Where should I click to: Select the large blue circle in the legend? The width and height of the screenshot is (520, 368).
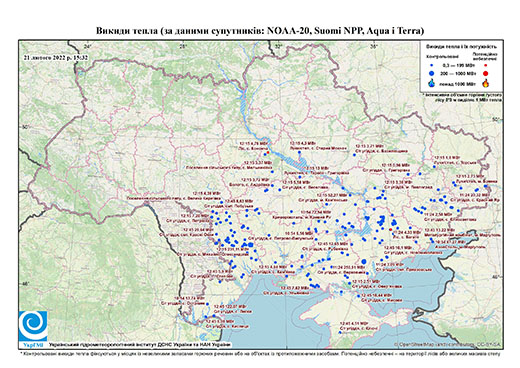pos(432,73)
